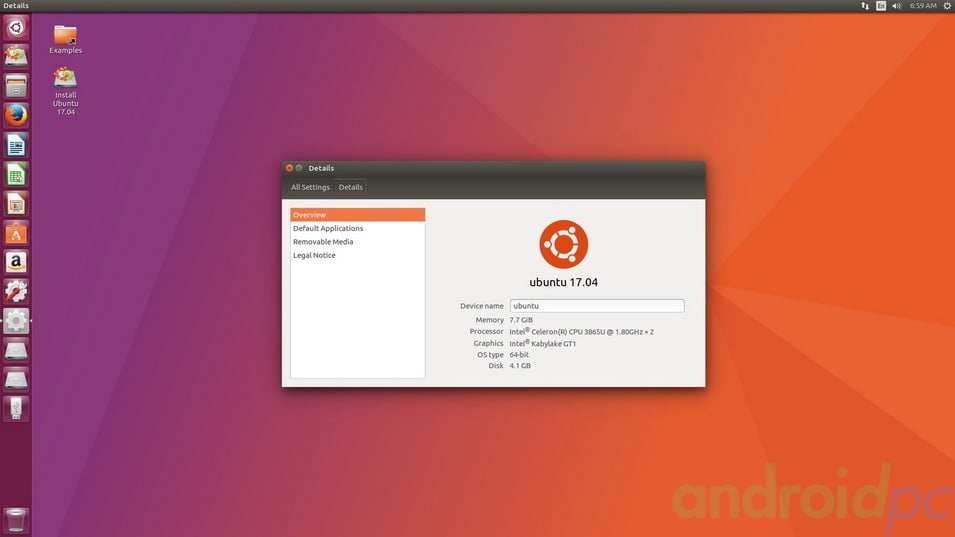Select Overview in the sidebar
The height and width of the screenshot is (537, 955).
click(x=358, y=215)
